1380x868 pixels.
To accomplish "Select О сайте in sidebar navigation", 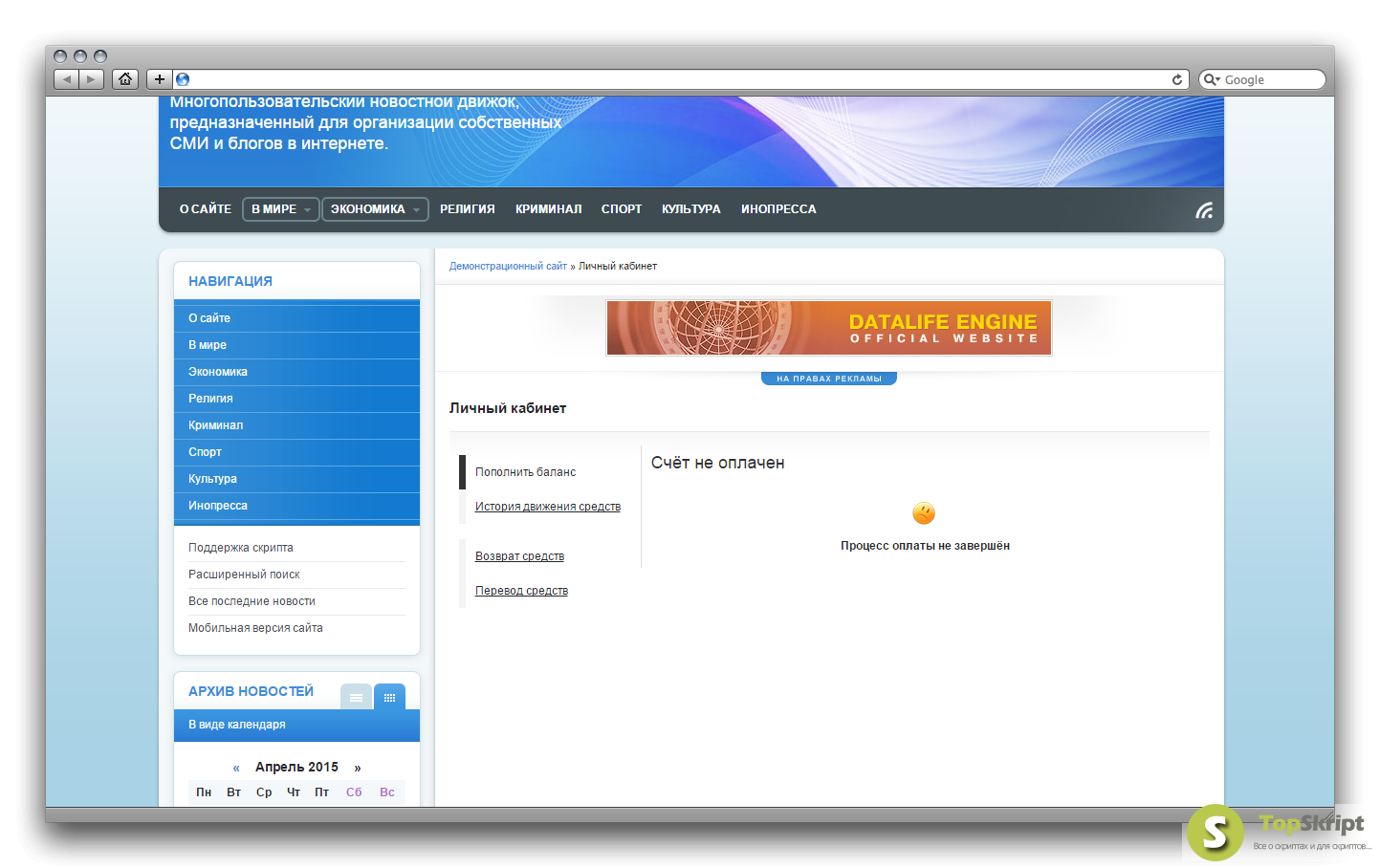I will point(296,318).
